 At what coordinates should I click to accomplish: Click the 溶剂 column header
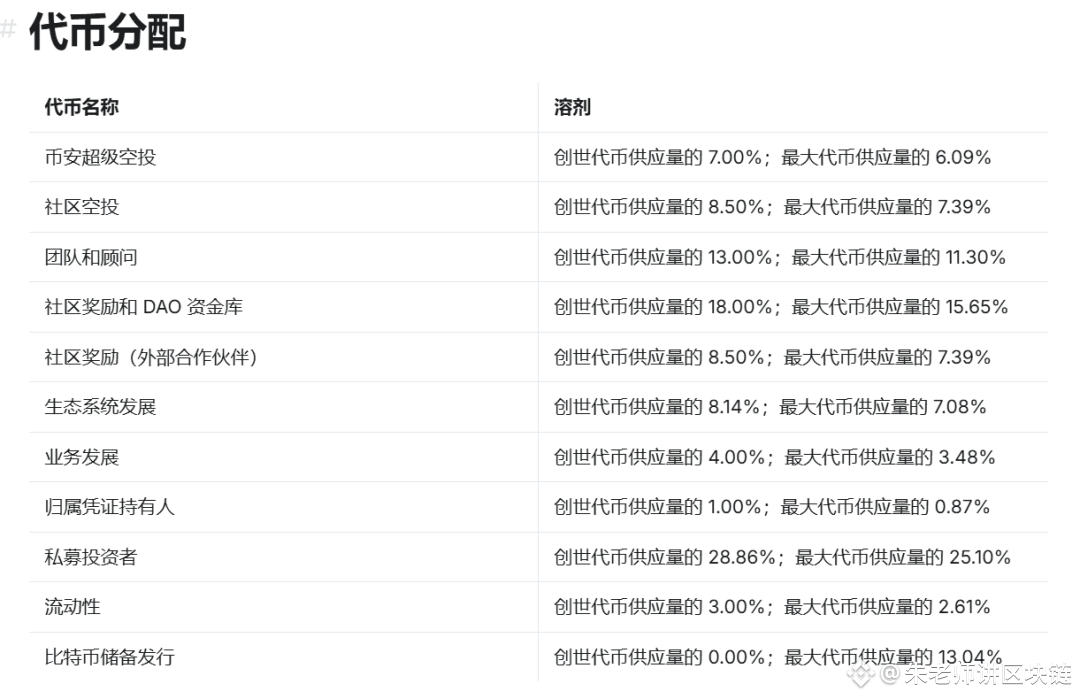point(572,107)
